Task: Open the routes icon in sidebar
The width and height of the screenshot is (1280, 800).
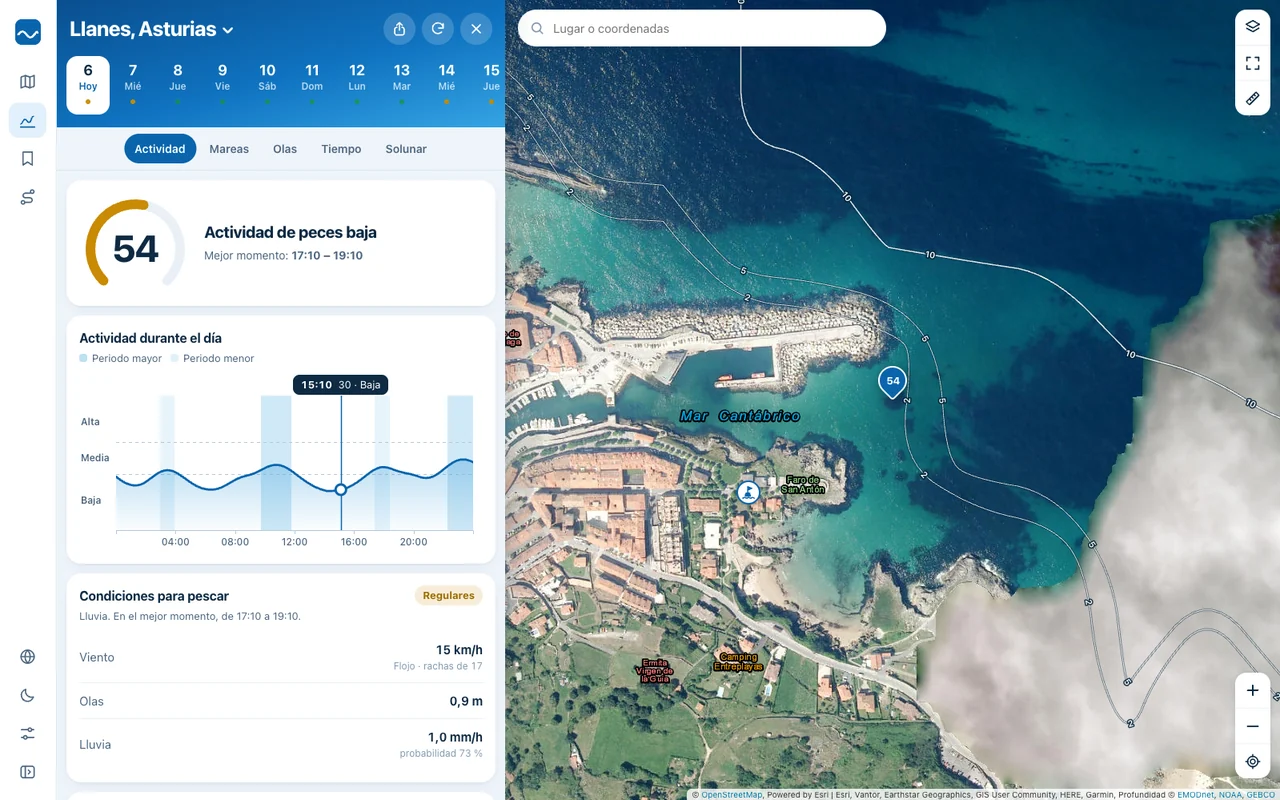Action: pos(28,197)
